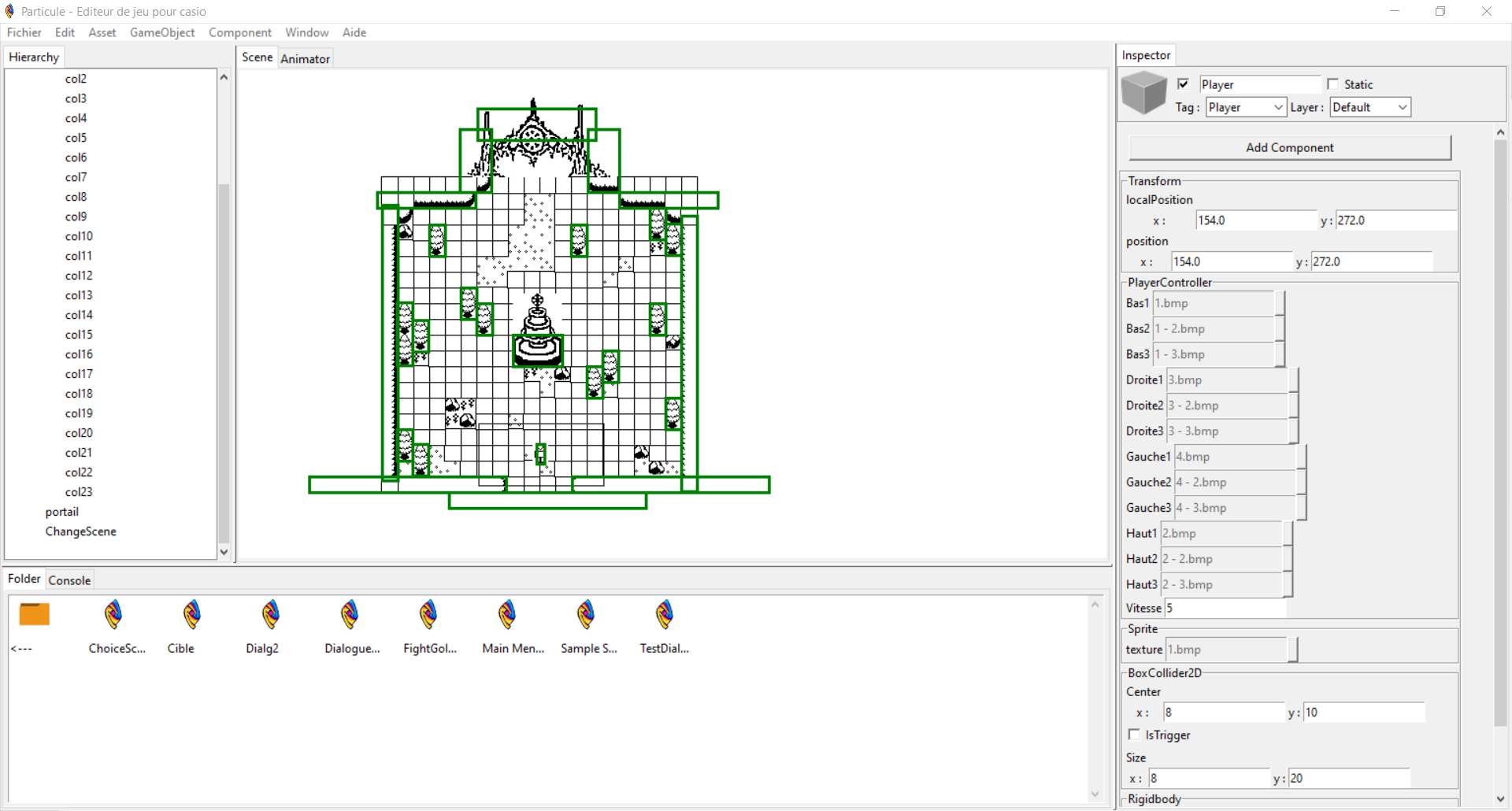Open the FightGol... scene file icon
This screenshot has height=811, width=1512.
[428, 615]
